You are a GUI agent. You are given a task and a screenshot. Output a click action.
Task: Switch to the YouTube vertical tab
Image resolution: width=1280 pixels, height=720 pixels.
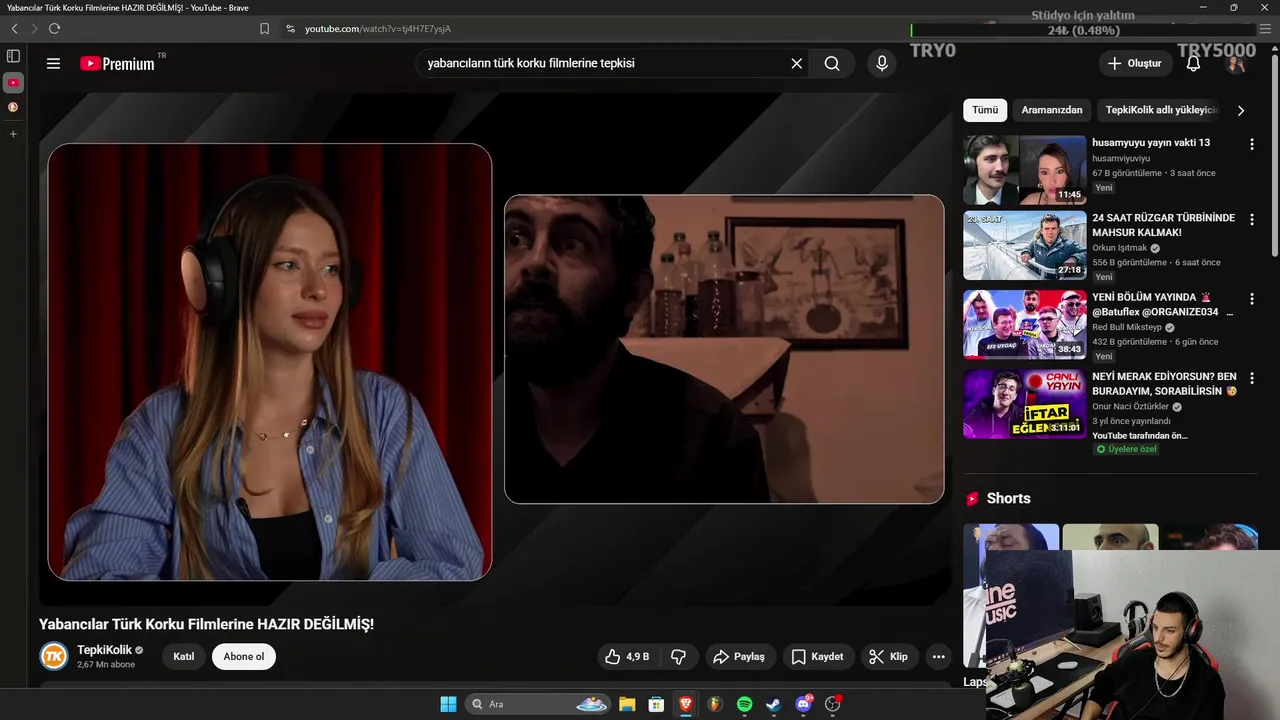tap(13, 82)
